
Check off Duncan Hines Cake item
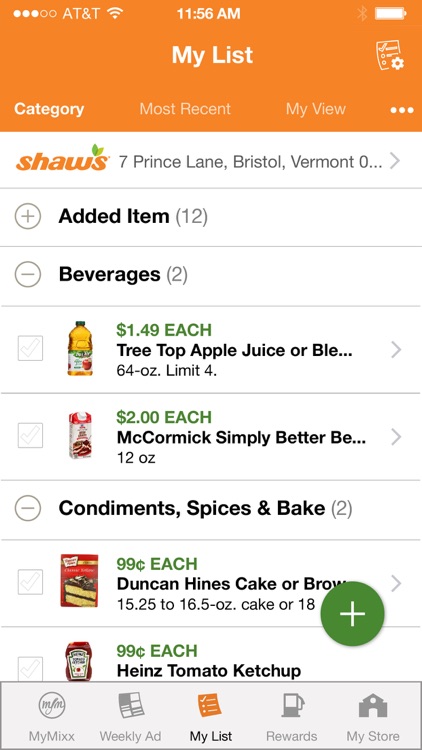point(30,582)
